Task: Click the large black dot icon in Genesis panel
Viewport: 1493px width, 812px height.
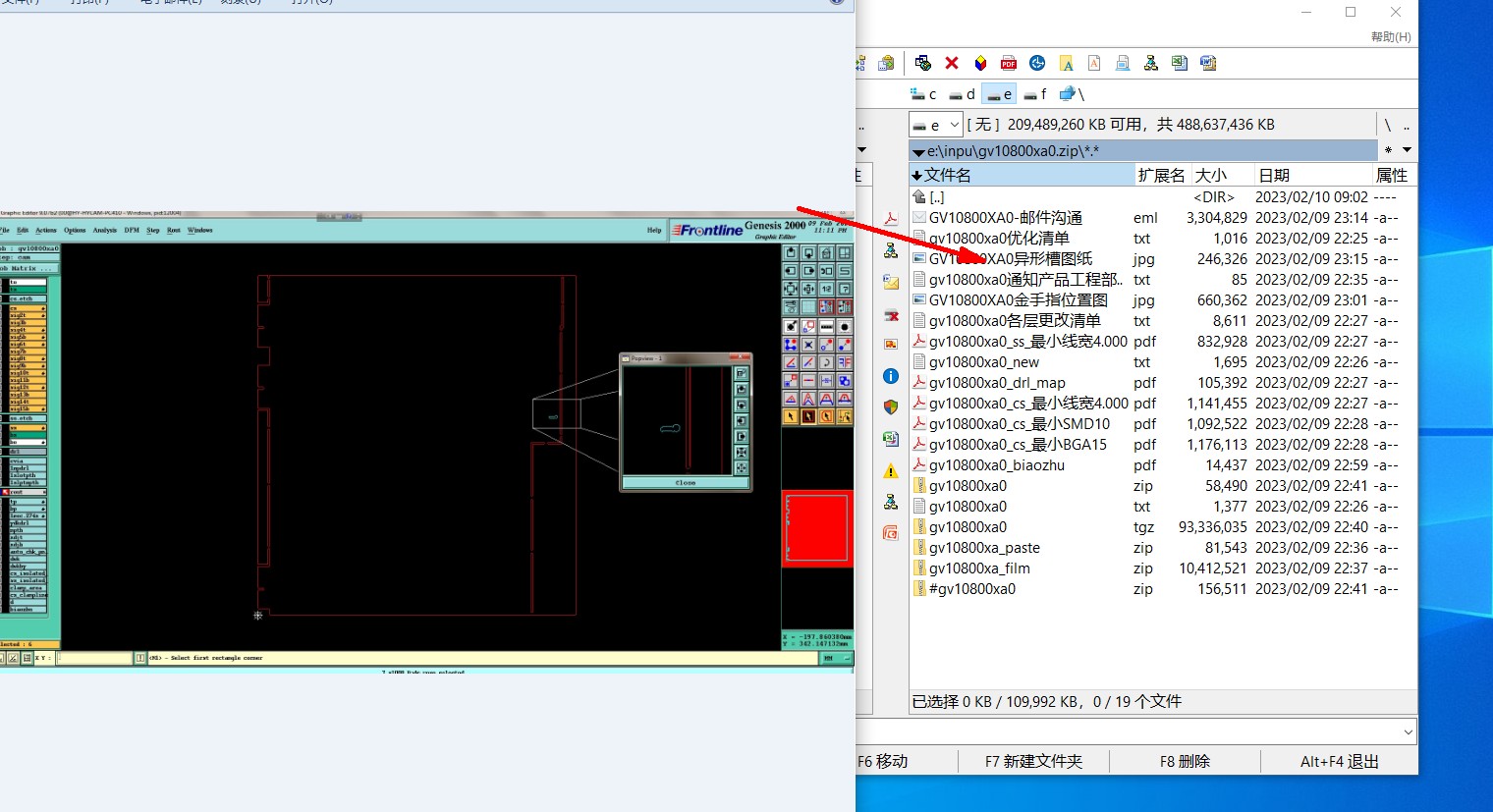Action: tap(844, 327)
